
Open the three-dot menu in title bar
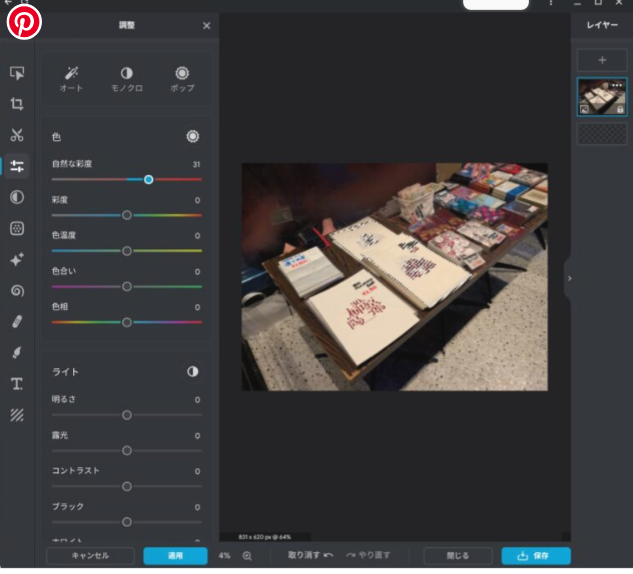click(550, 4)
